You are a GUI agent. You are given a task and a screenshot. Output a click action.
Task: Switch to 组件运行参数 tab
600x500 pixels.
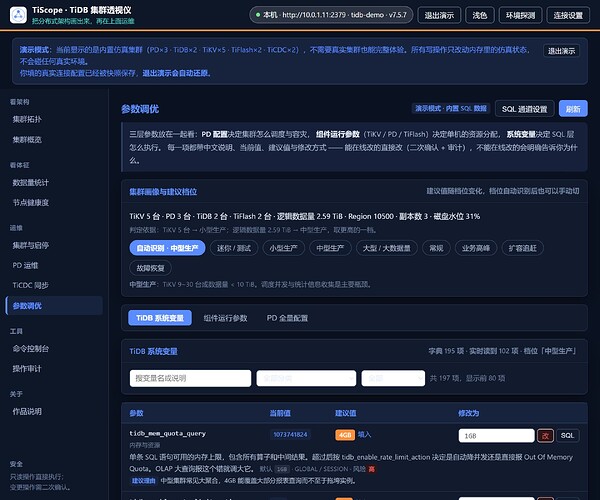point(225,318)
